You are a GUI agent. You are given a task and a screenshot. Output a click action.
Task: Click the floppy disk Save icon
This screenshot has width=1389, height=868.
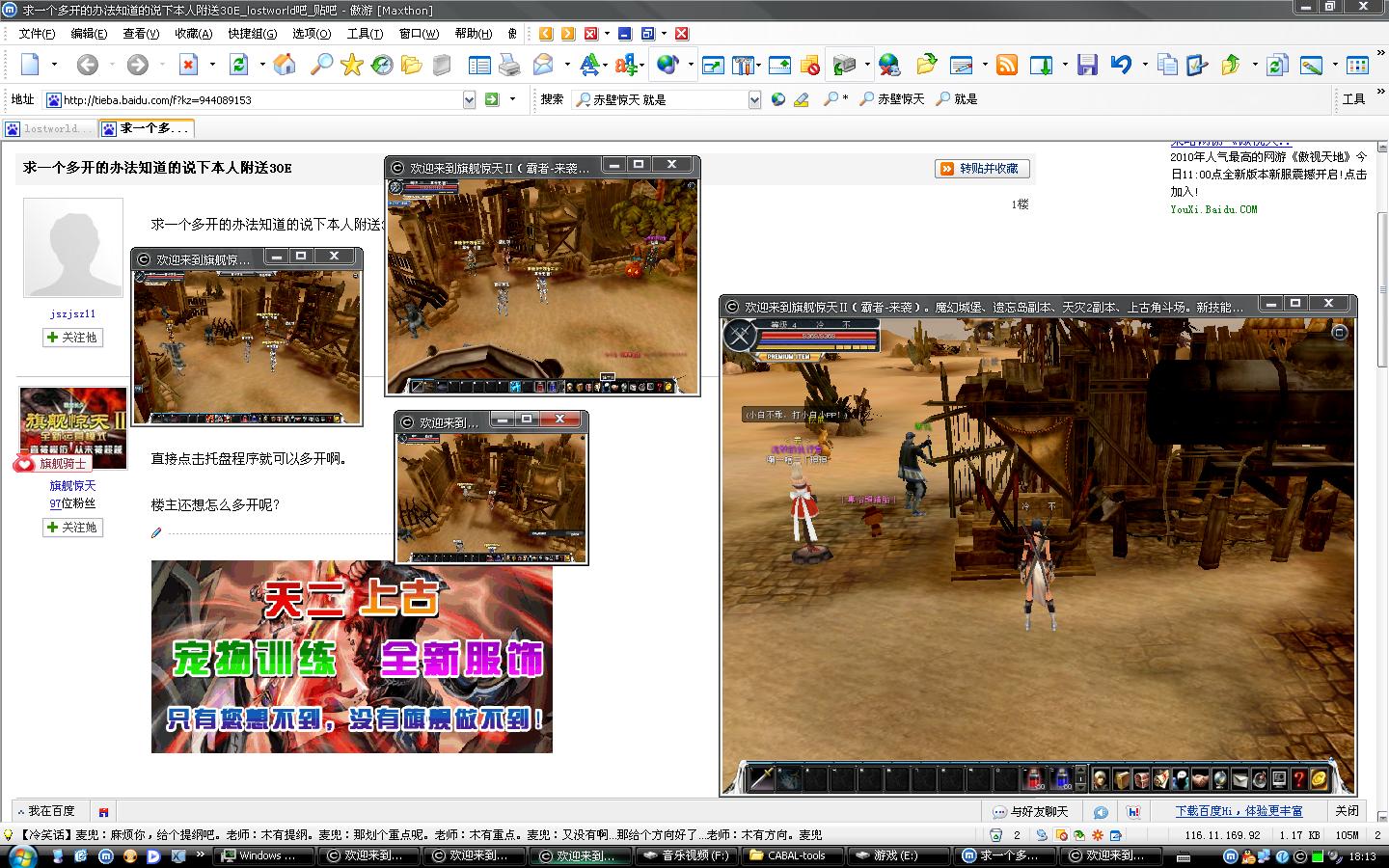1087,65
